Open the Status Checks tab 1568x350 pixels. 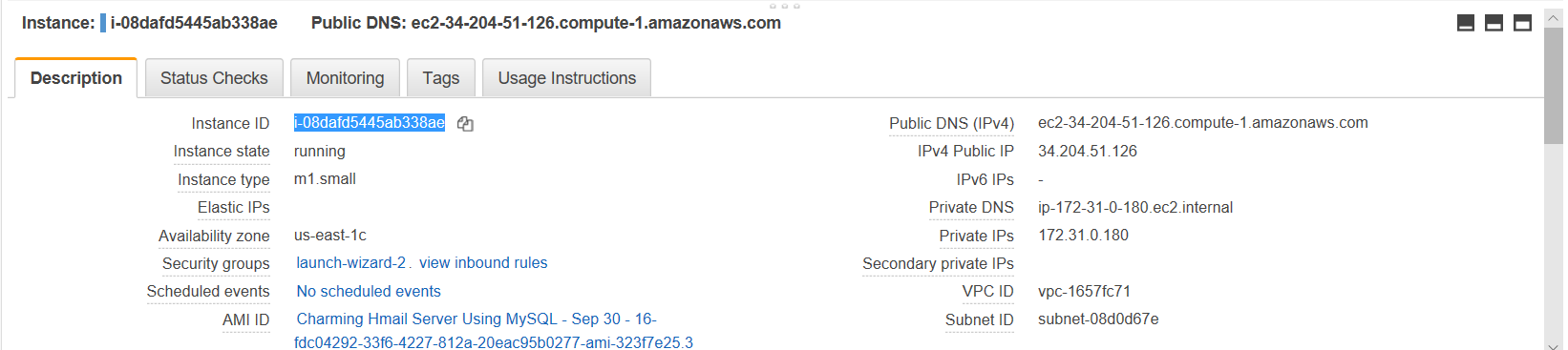pos(214,78)
